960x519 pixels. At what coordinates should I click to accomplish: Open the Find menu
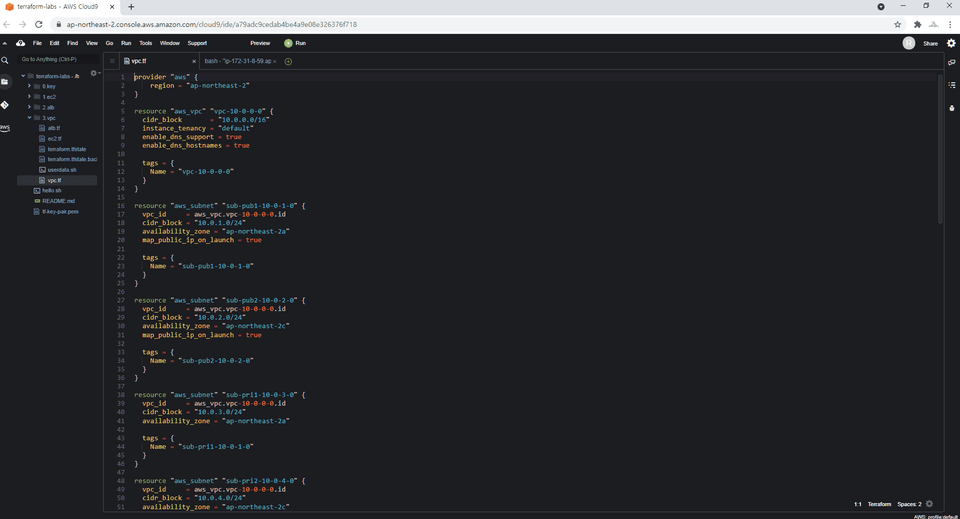click(72, 43)
